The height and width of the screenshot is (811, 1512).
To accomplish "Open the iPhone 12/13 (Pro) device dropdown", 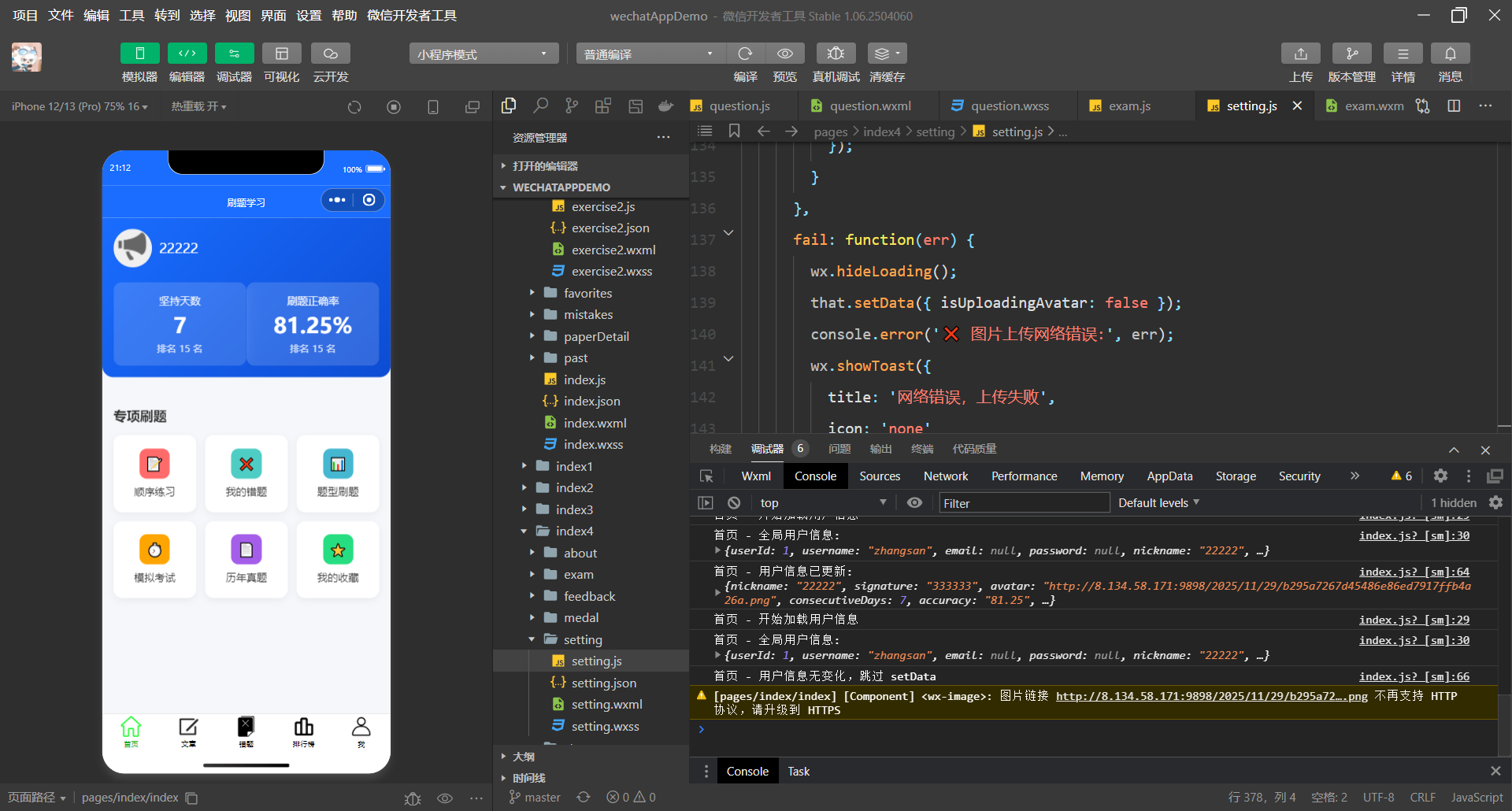I will tap(80, 106).
